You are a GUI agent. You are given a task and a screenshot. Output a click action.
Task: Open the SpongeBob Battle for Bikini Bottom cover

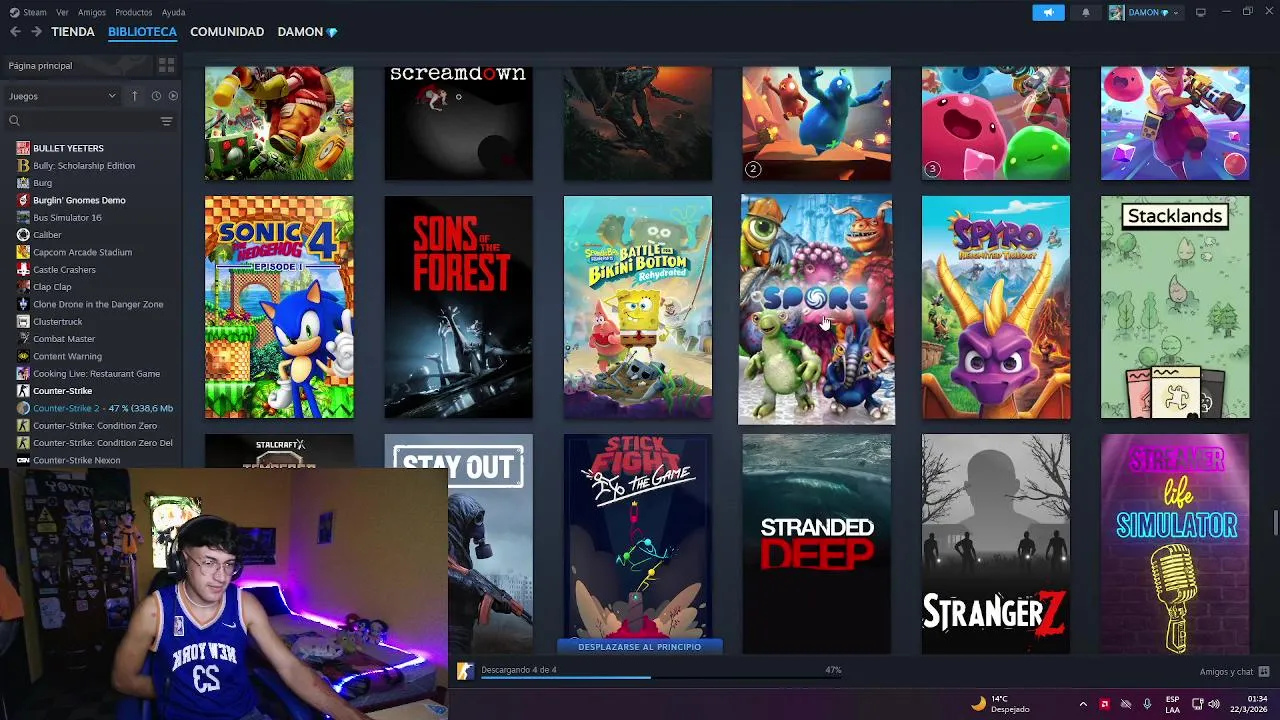pos(638,307)
